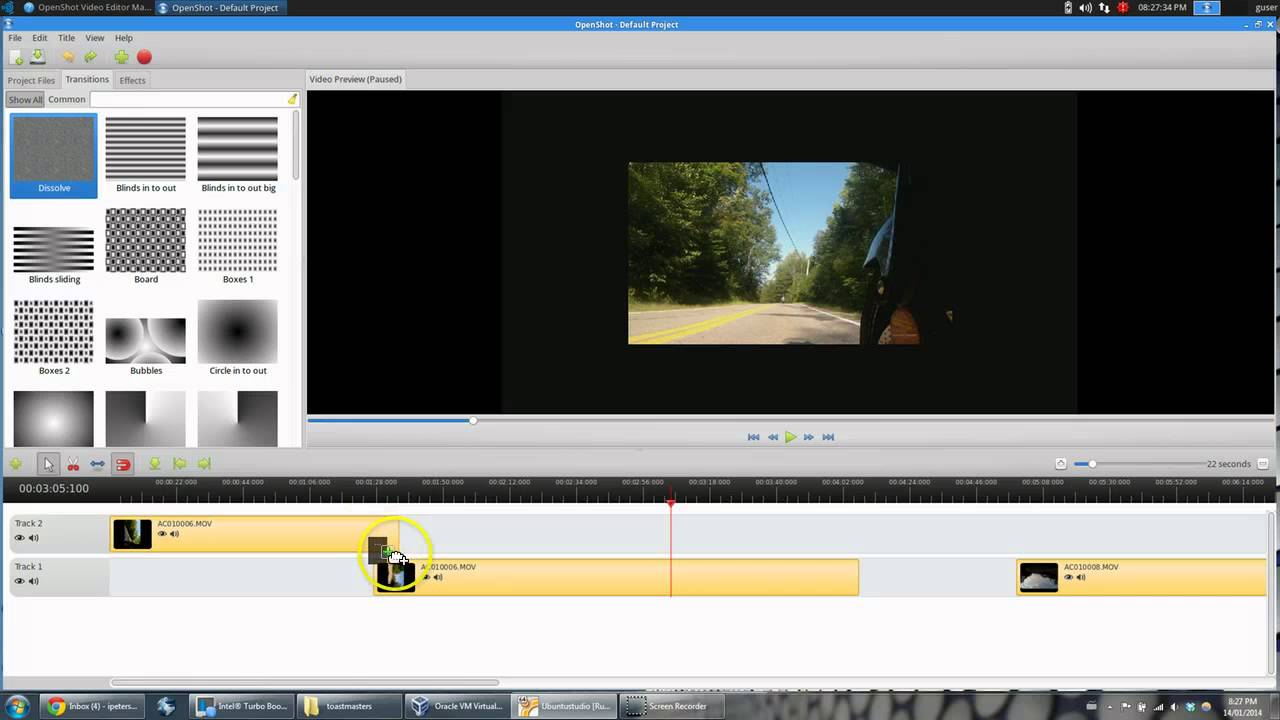Switch to the Project Files tab

click(31, 80)
